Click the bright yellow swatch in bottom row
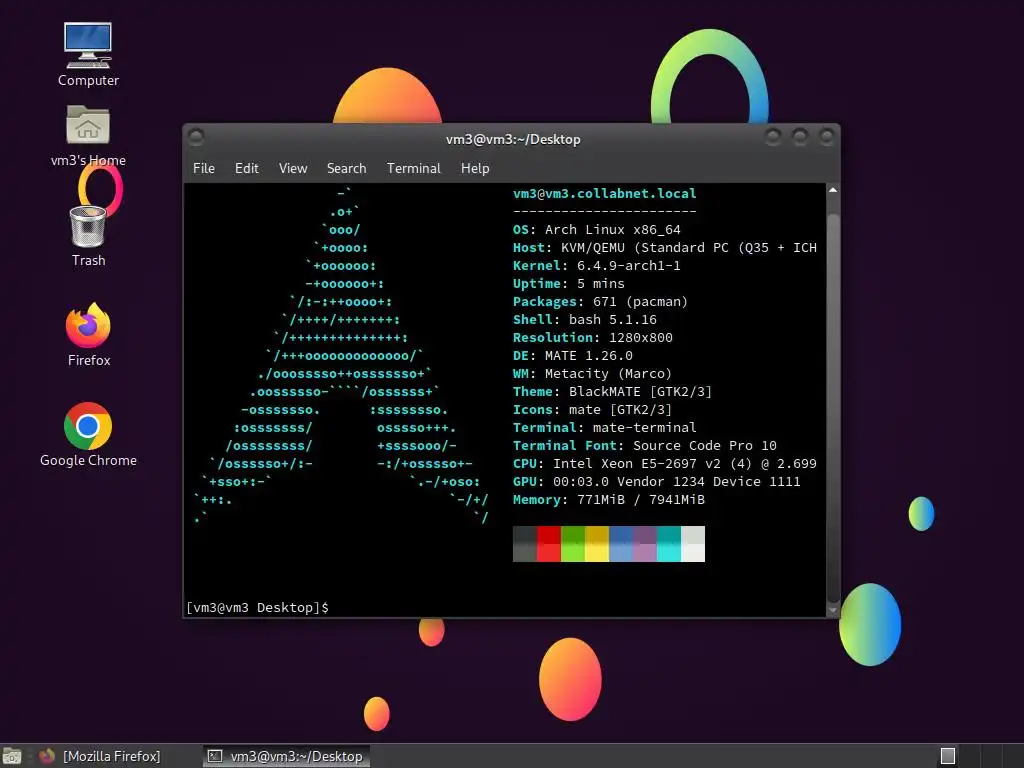The height and width of the screenshot is (768, 1024). [x=597, y=552]
